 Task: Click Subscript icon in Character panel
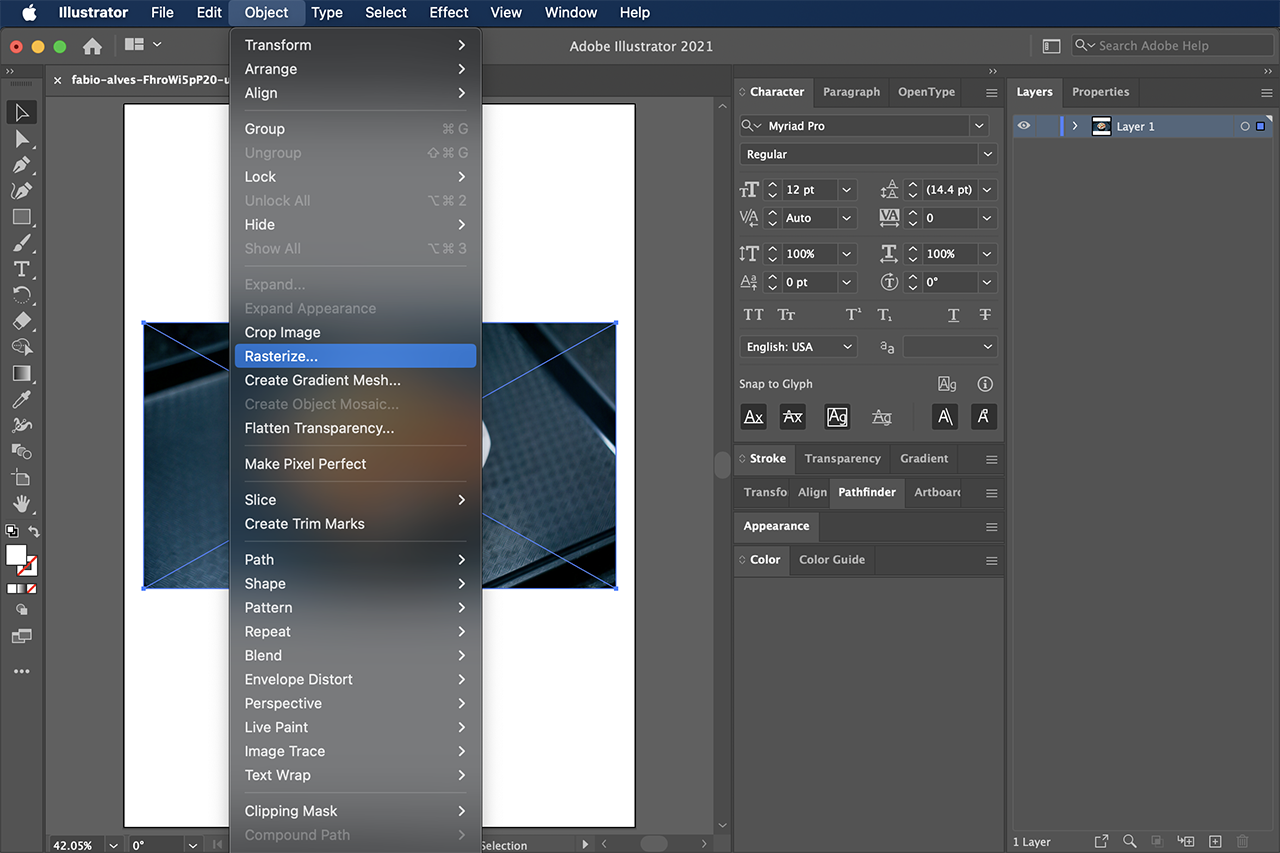pyautogui.click(x=885, y=314)
